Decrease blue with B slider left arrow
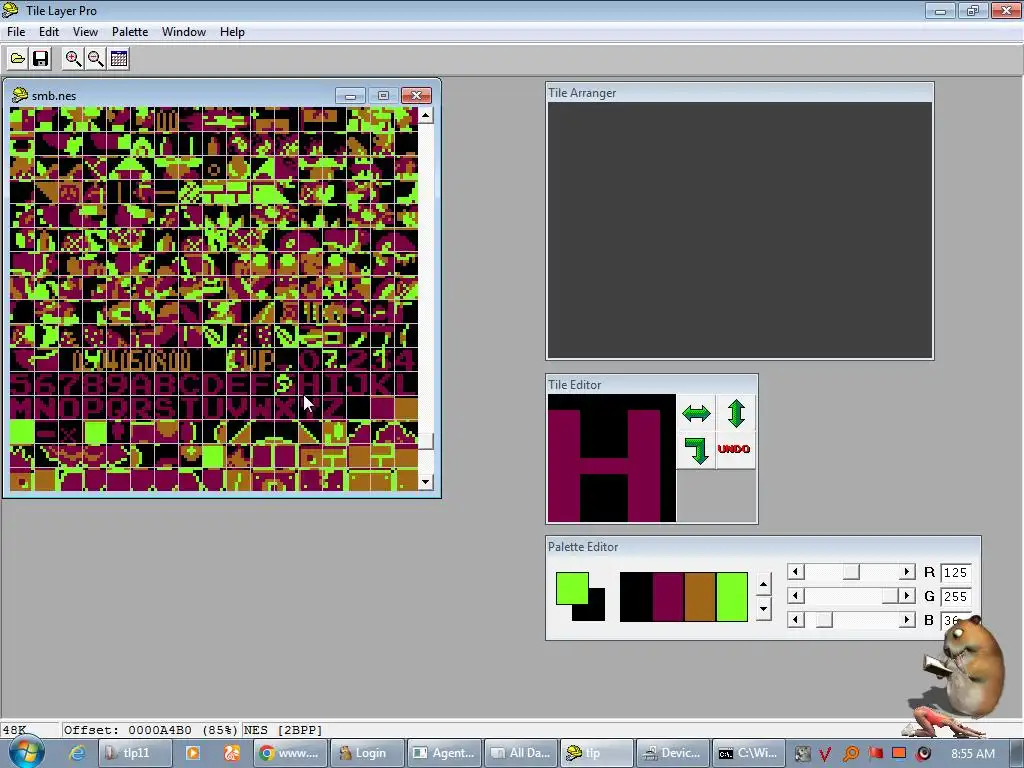 795,620
